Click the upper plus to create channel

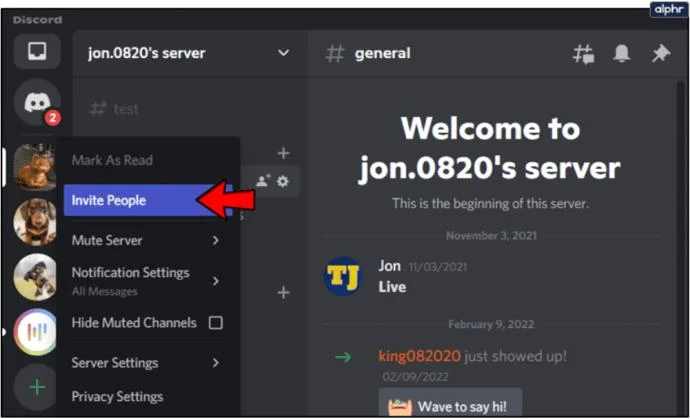[283, 153]
